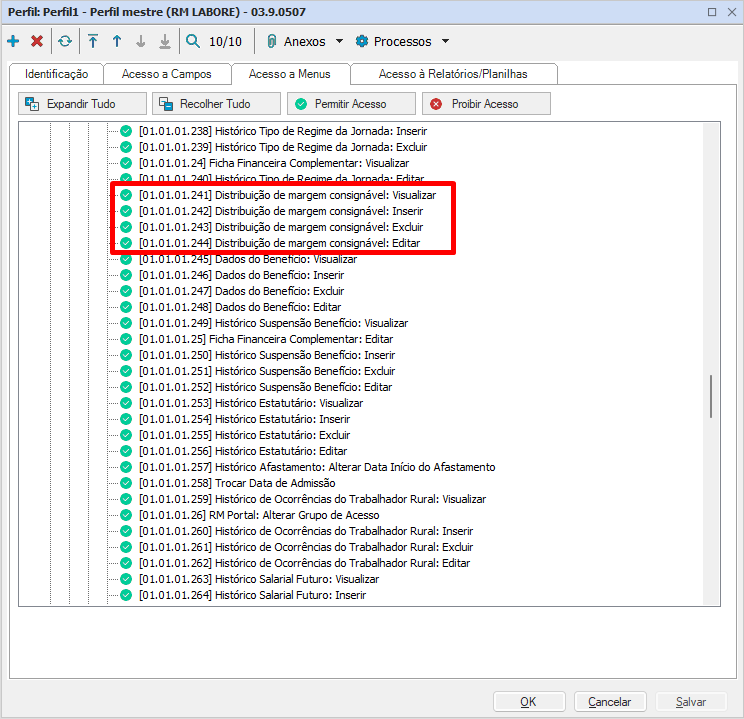744x719 pixels.
Task: Select row Histórico Suspensão Benefício: Inserir
Action: coord(267,355)
